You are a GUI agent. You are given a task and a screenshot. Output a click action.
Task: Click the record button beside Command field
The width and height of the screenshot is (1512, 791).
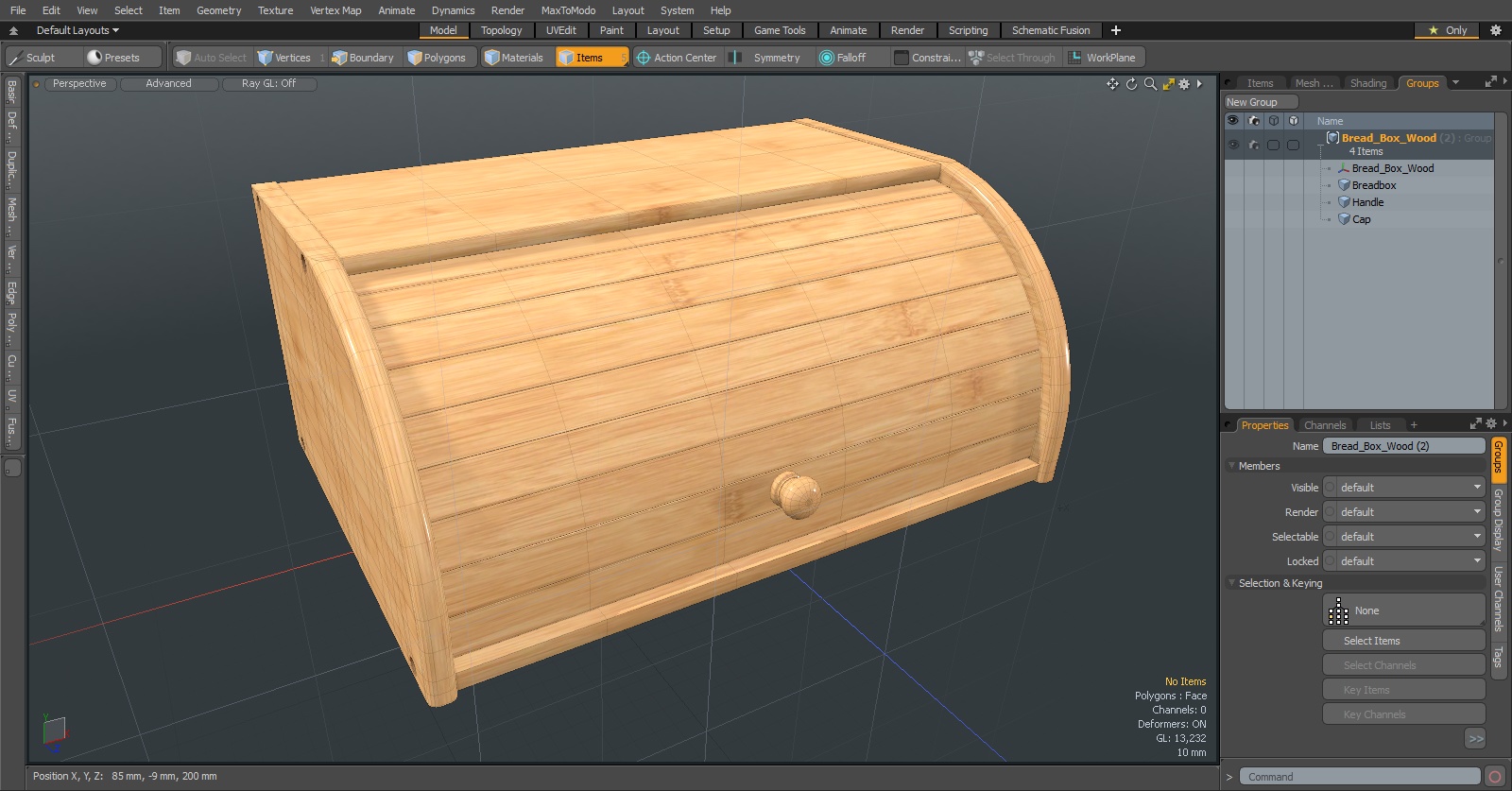point(1495,777)
